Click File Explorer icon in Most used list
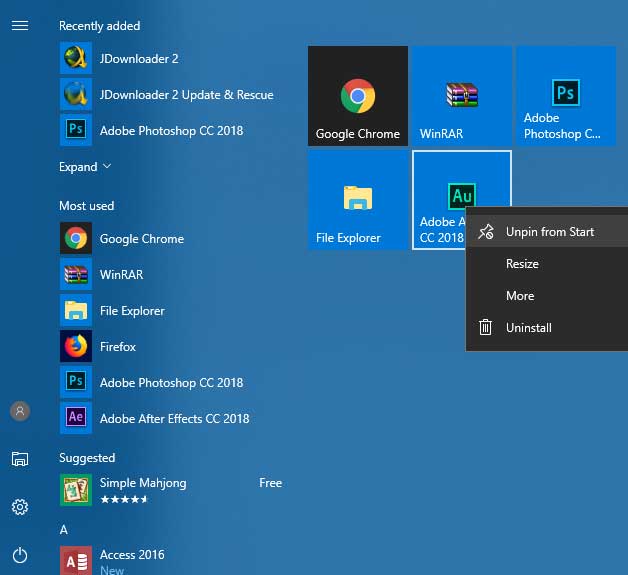 pos(76,310)
